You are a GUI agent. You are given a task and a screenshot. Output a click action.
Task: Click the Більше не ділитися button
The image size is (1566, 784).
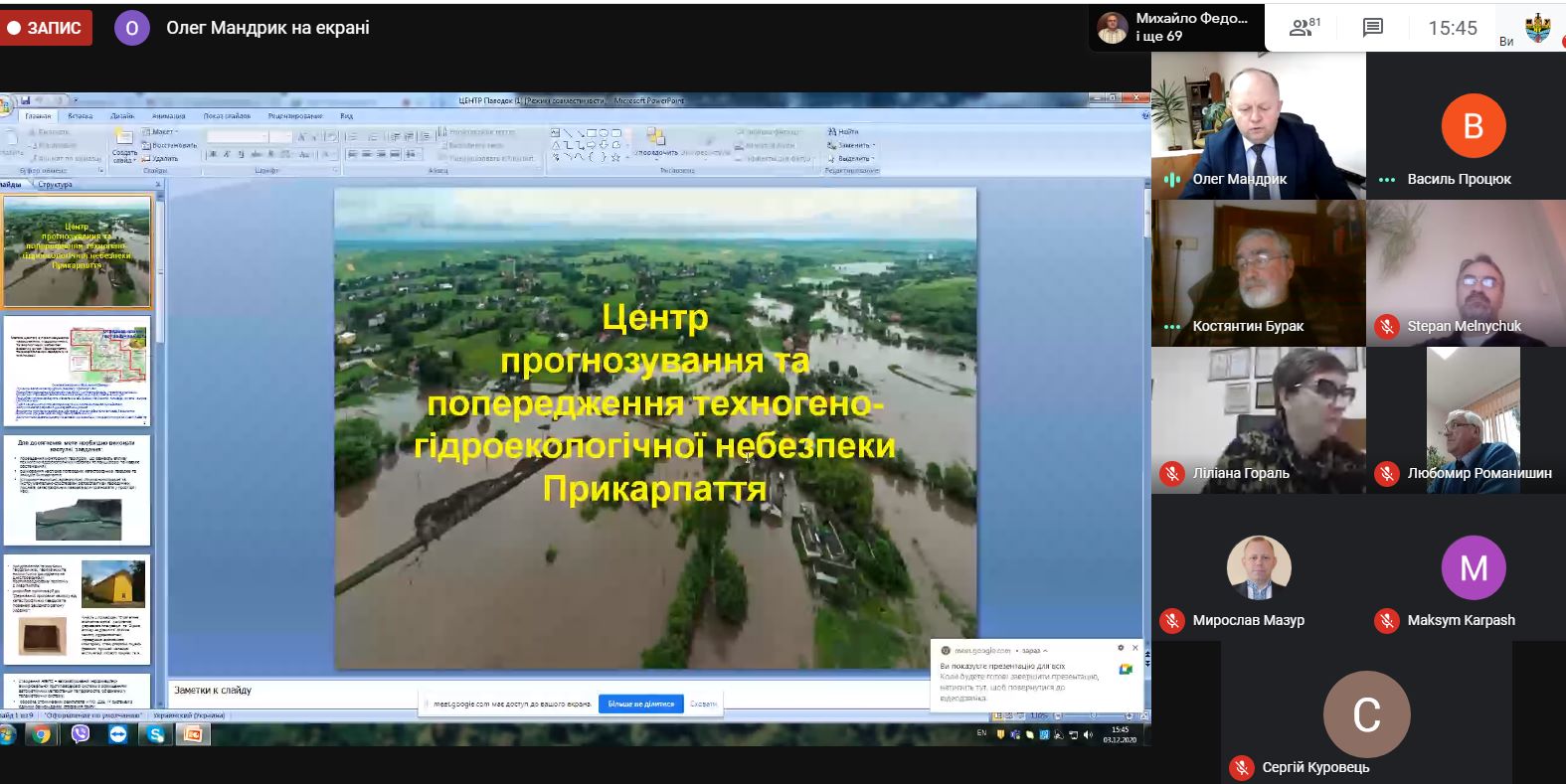641,704
